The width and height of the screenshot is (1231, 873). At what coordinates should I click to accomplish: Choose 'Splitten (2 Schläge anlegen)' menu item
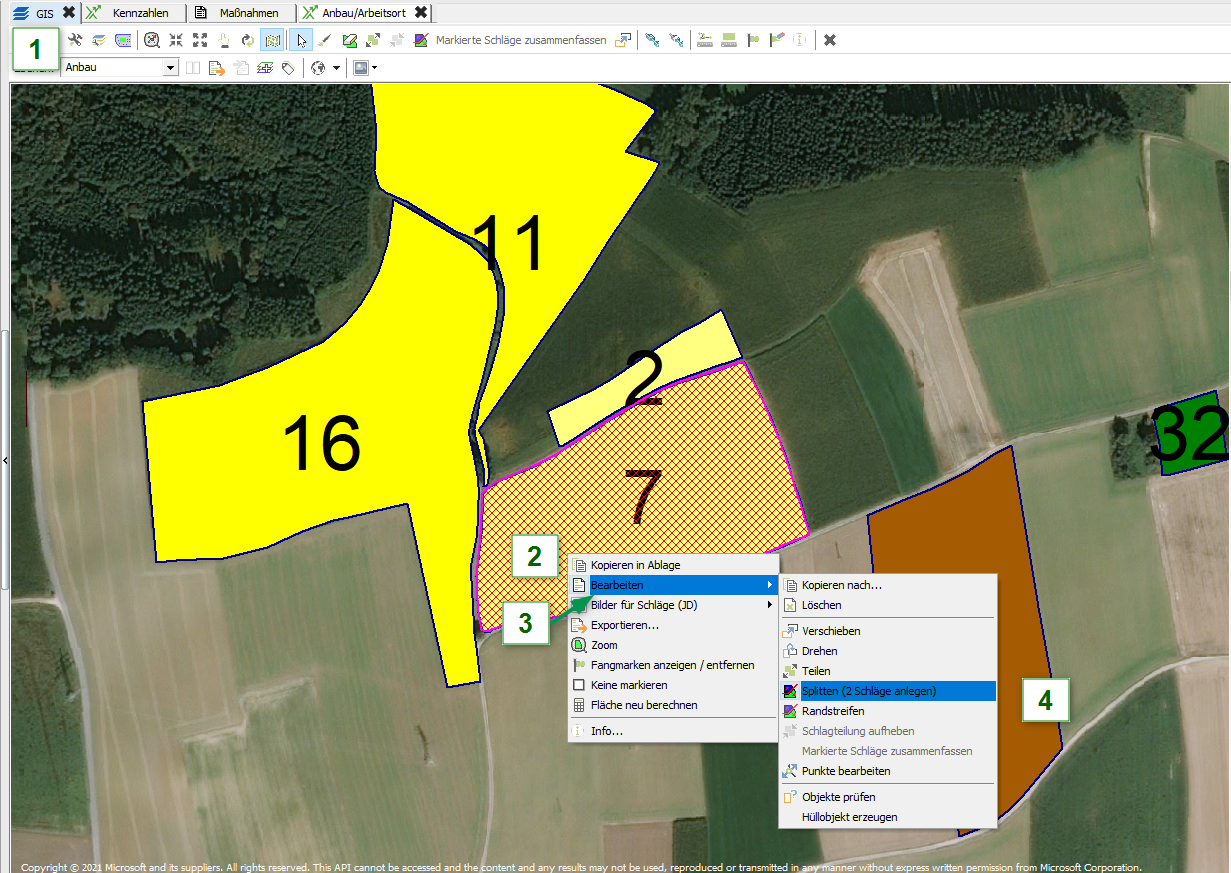click(868, 691)
